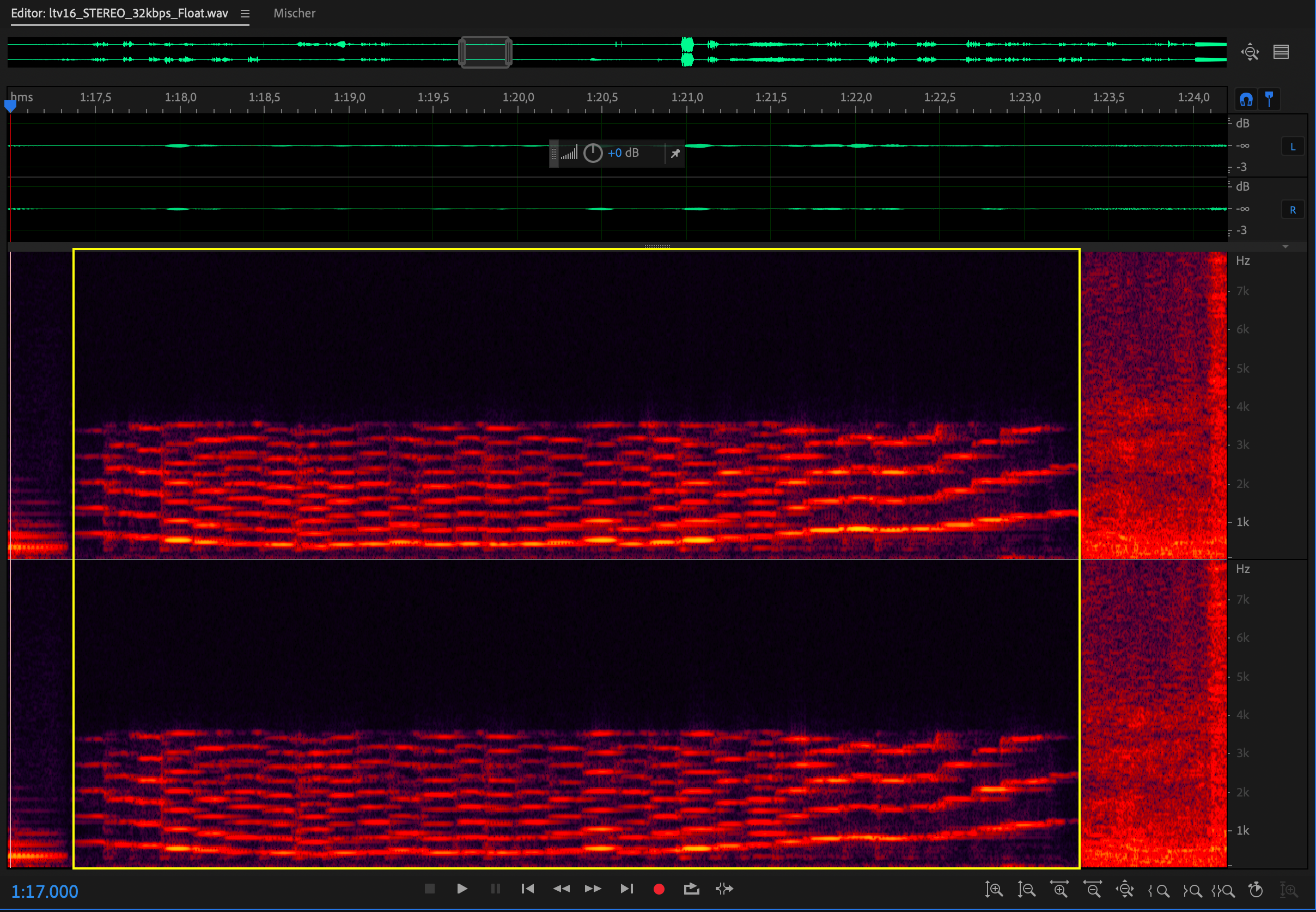
Task: Toggle snapping magnet icon
Action: (x=1246, y=100)
